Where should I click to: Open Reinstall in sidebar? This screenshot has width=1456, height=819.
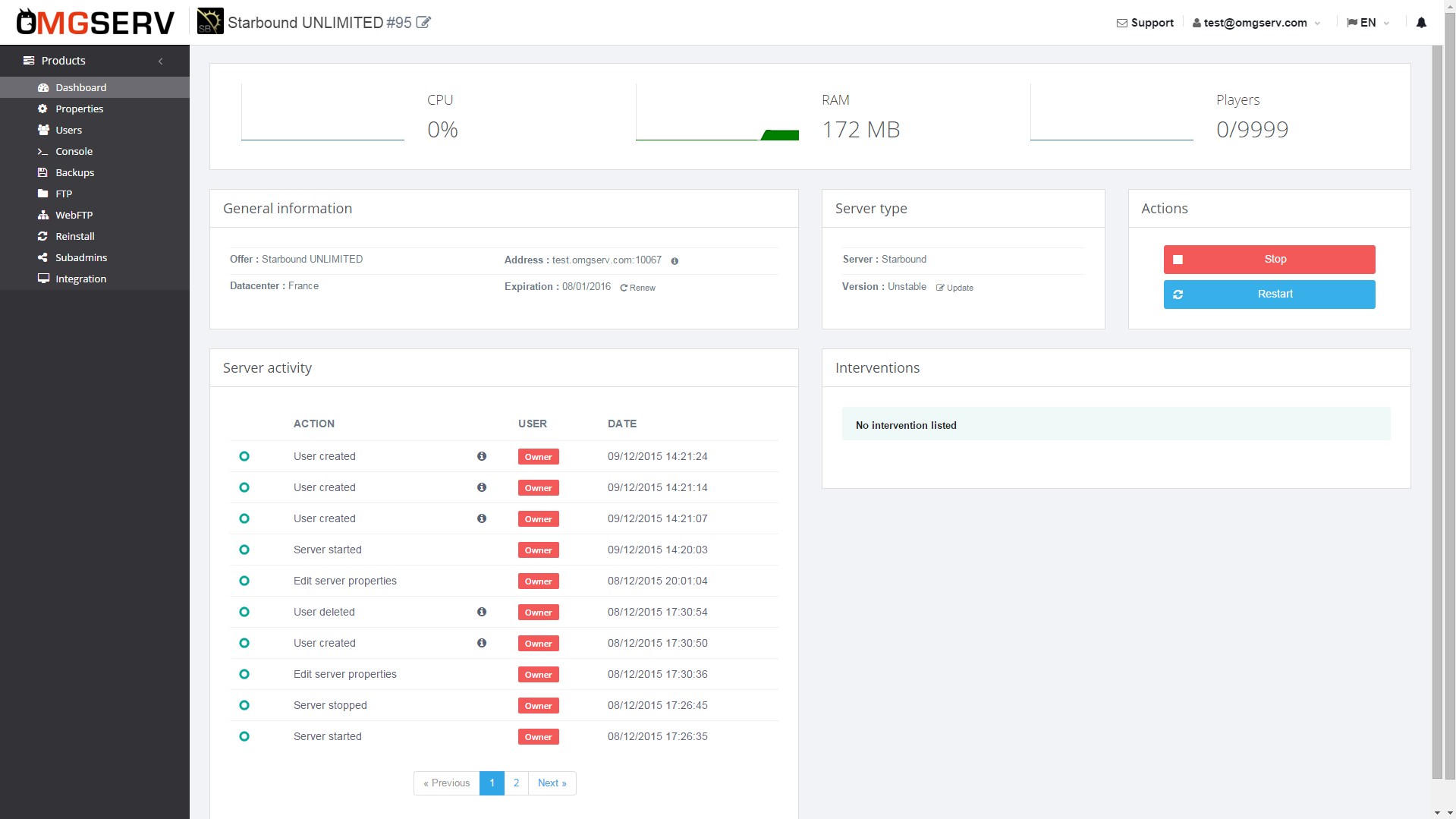click(95, 236)
